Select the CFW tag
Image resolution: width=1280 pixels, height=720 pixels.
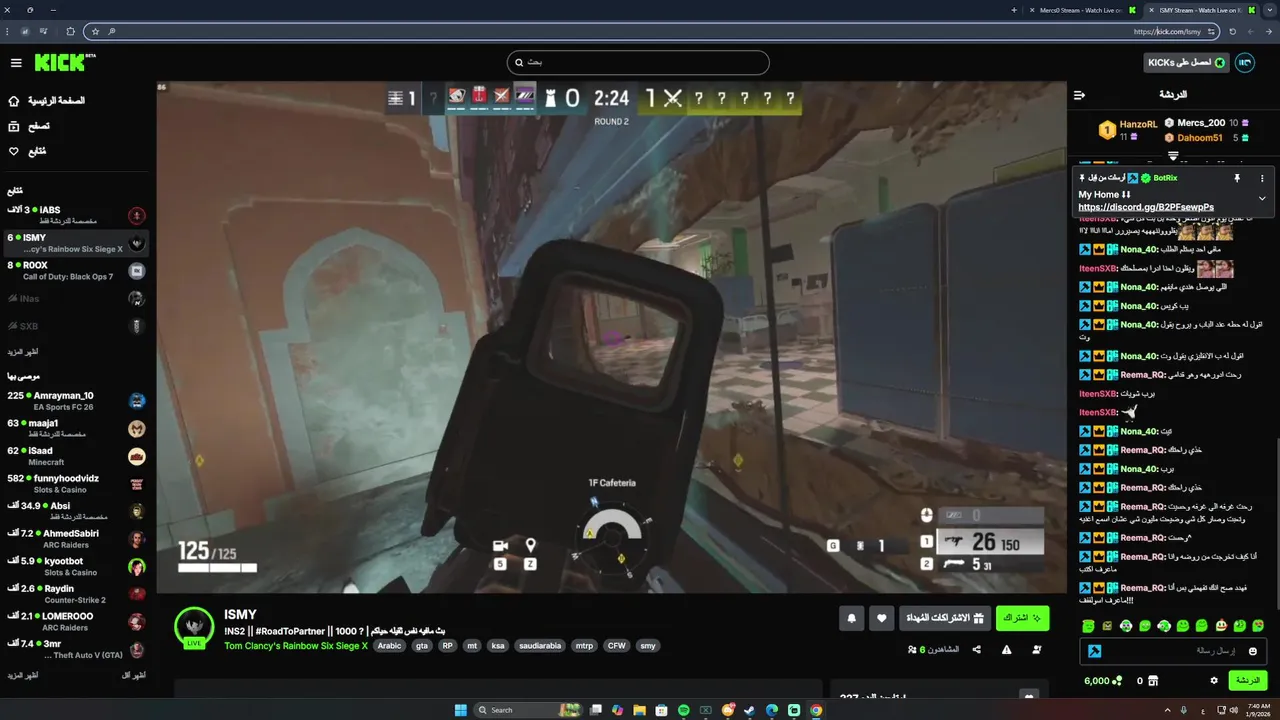point(616,646)
